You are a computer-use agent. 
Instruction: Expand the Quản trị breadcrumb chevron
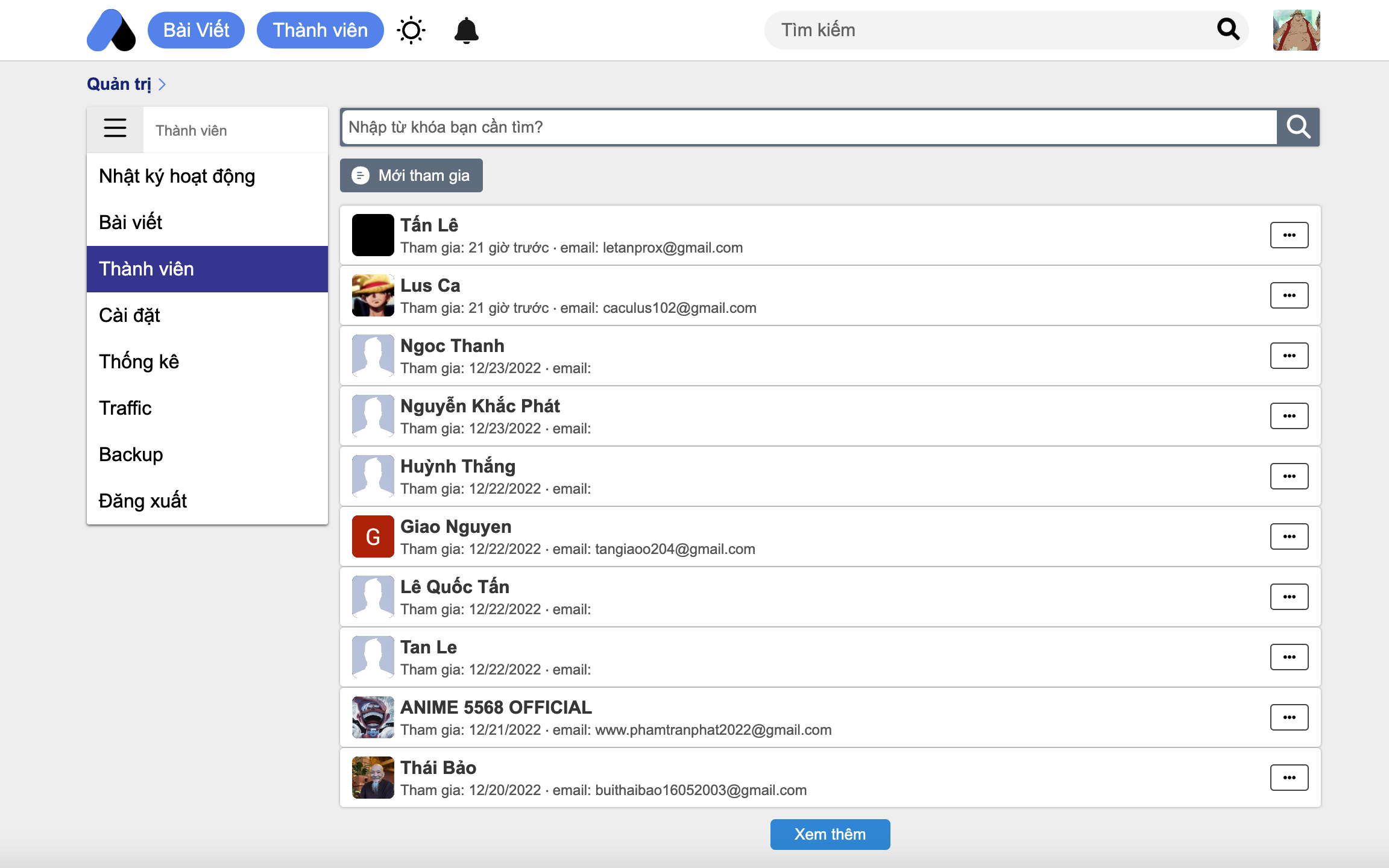click(x=162, y=84)
